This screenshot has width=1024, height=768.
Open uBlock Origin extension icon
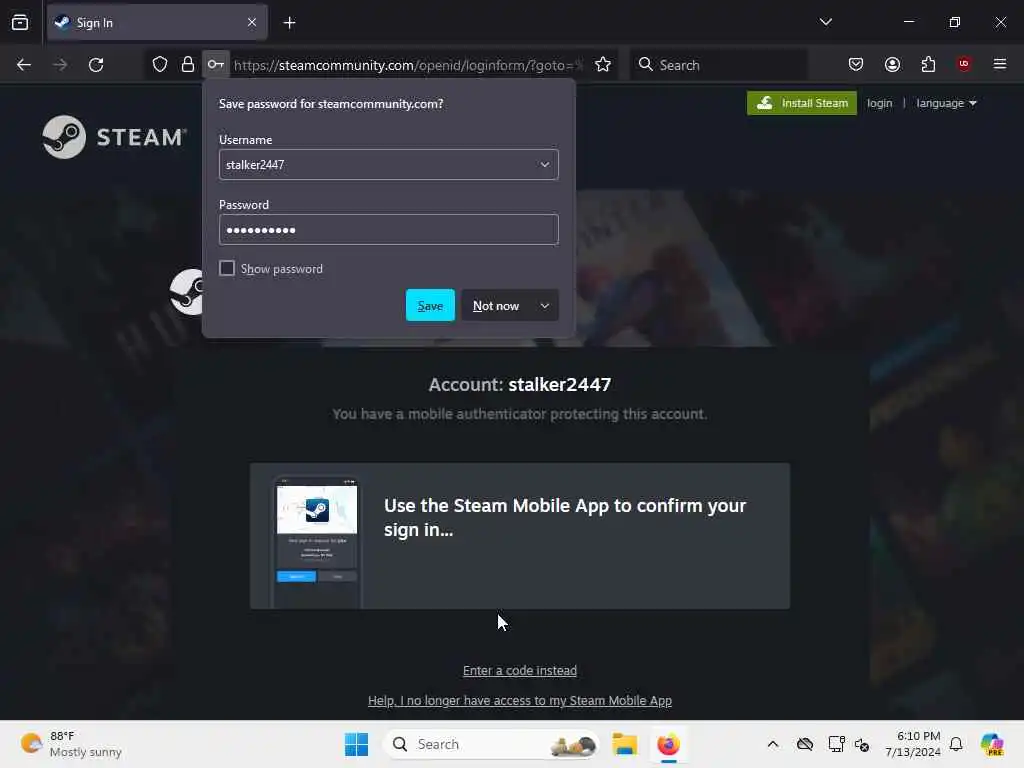(x=964, y=64)
